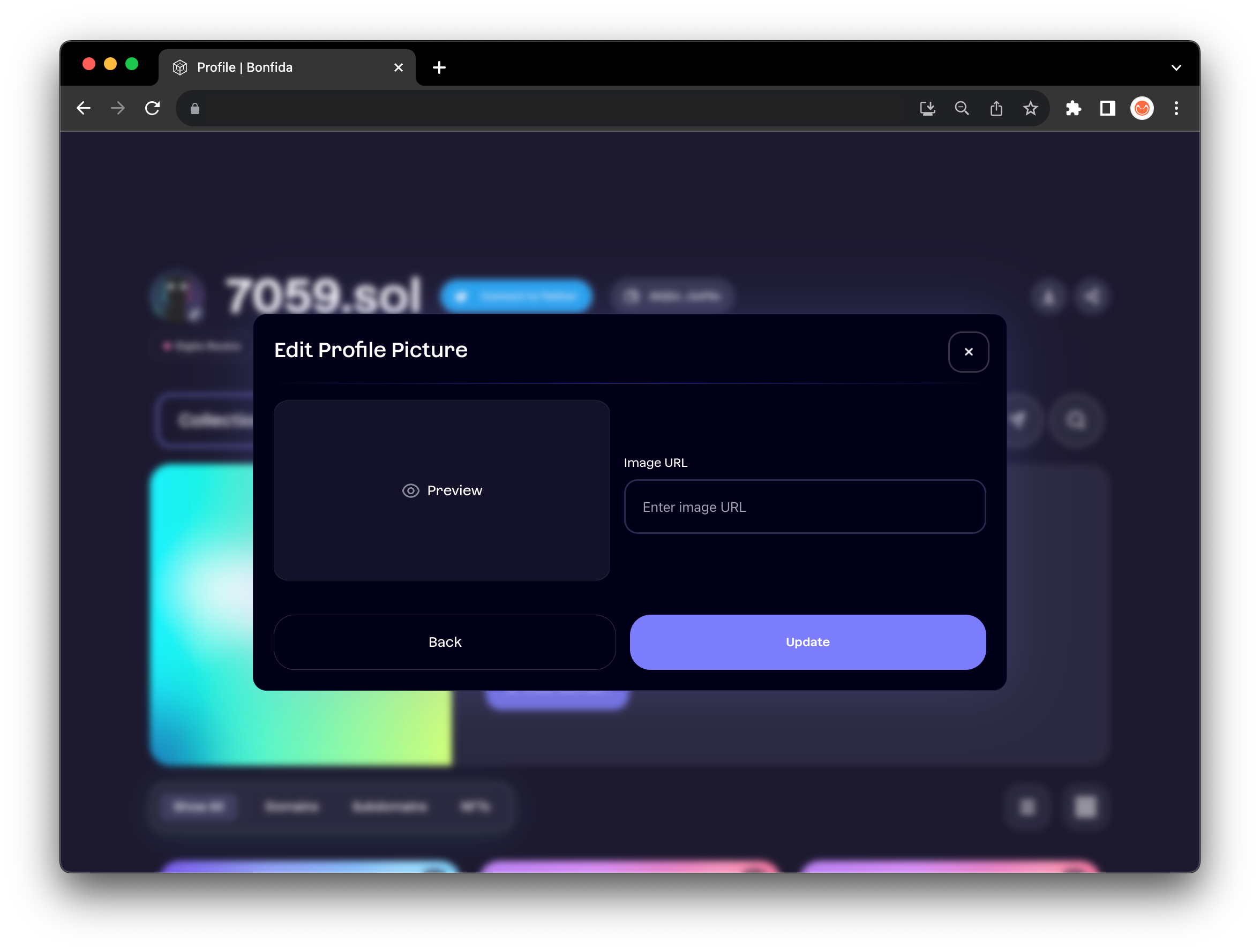Expand the tab search chevron
This screenshot has height=952, width=1260.
(x=1176, y=68)
